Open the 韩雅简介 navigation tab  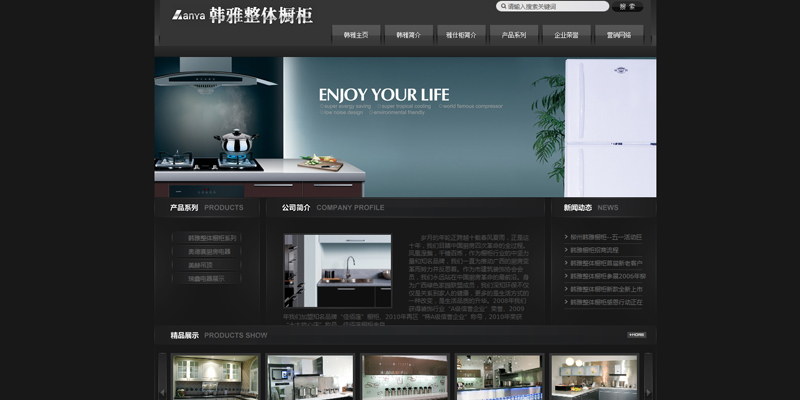(x=408, y=35)
